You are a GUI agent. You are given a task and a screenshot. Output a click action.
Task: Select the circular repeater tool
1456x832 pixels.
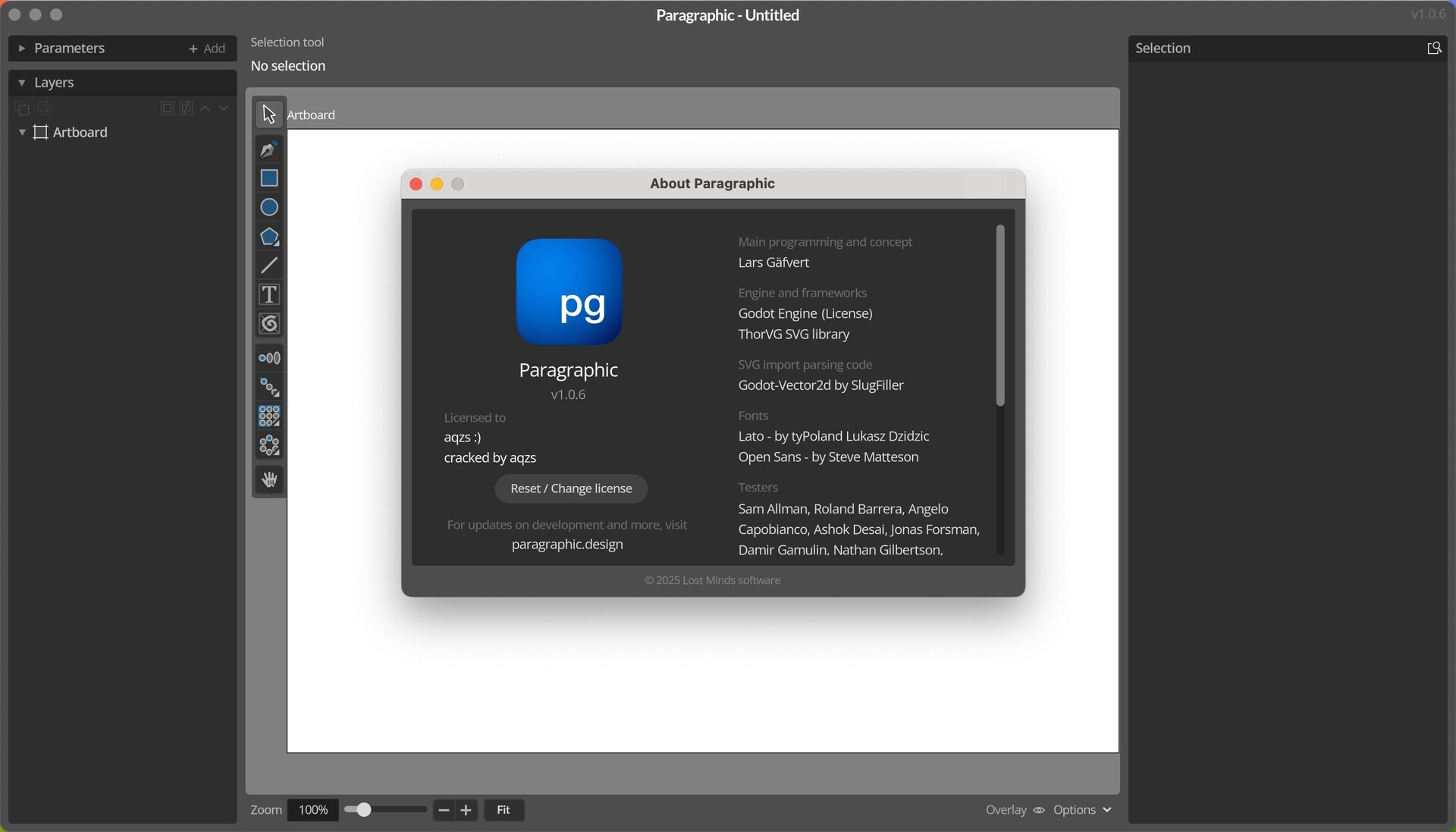[269, 446]
